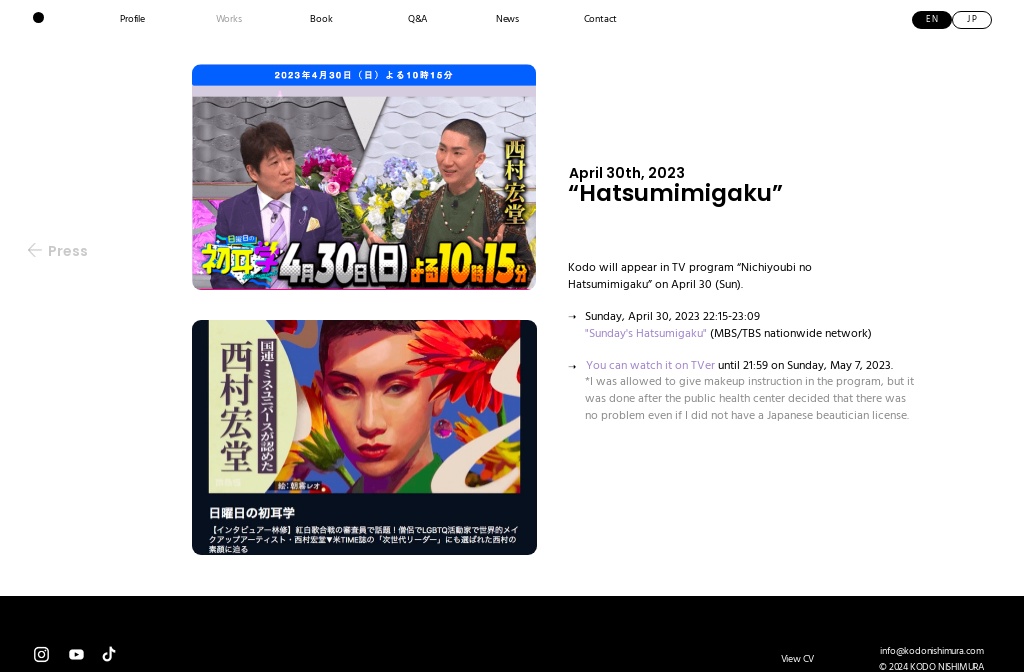1024x672 pixels.
Task: Select Contact in the navigation bar
Action: click(x=600, y=19)
